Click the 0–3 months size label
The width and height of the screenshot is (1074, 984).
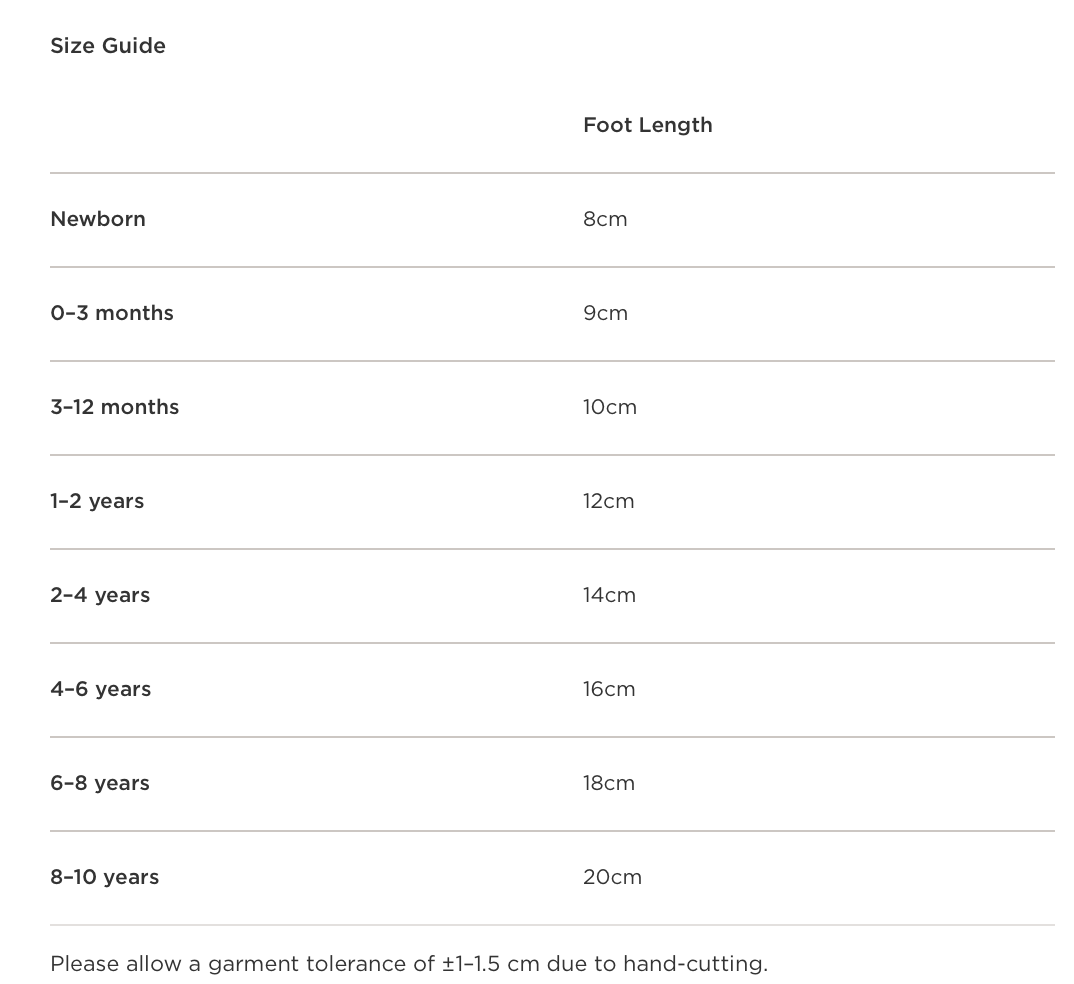click(112, 313)
